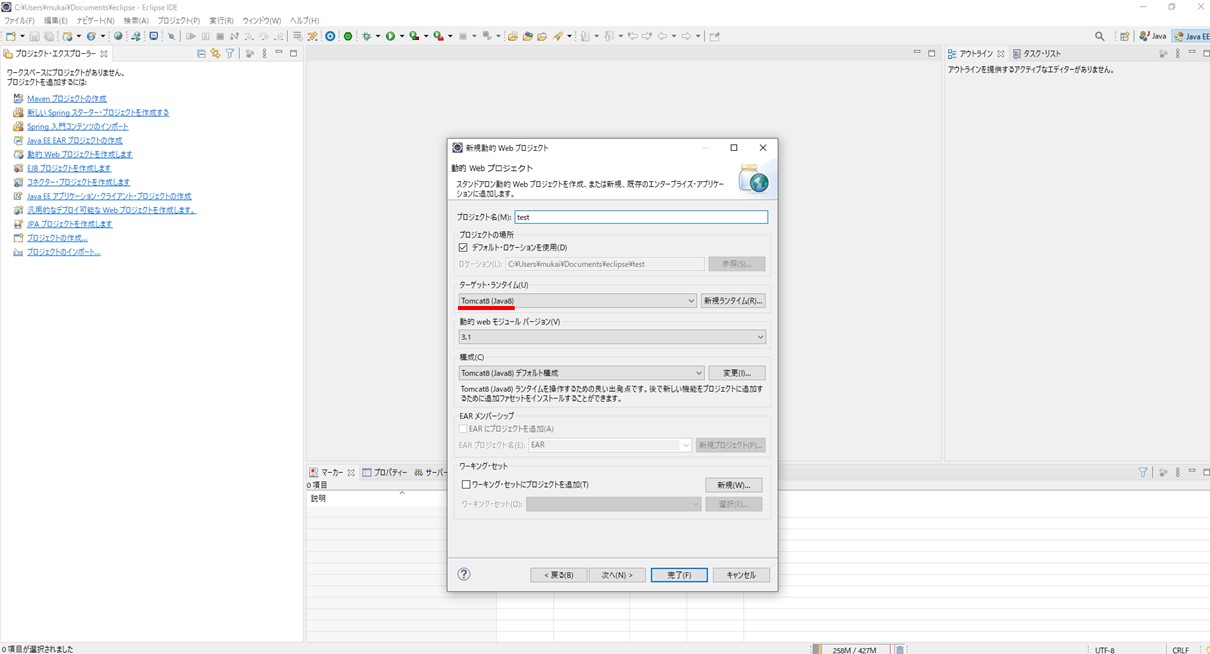This screenshot has width=1210, height=654.
Task: Open the Edit menu
Action: click(56, 20)
